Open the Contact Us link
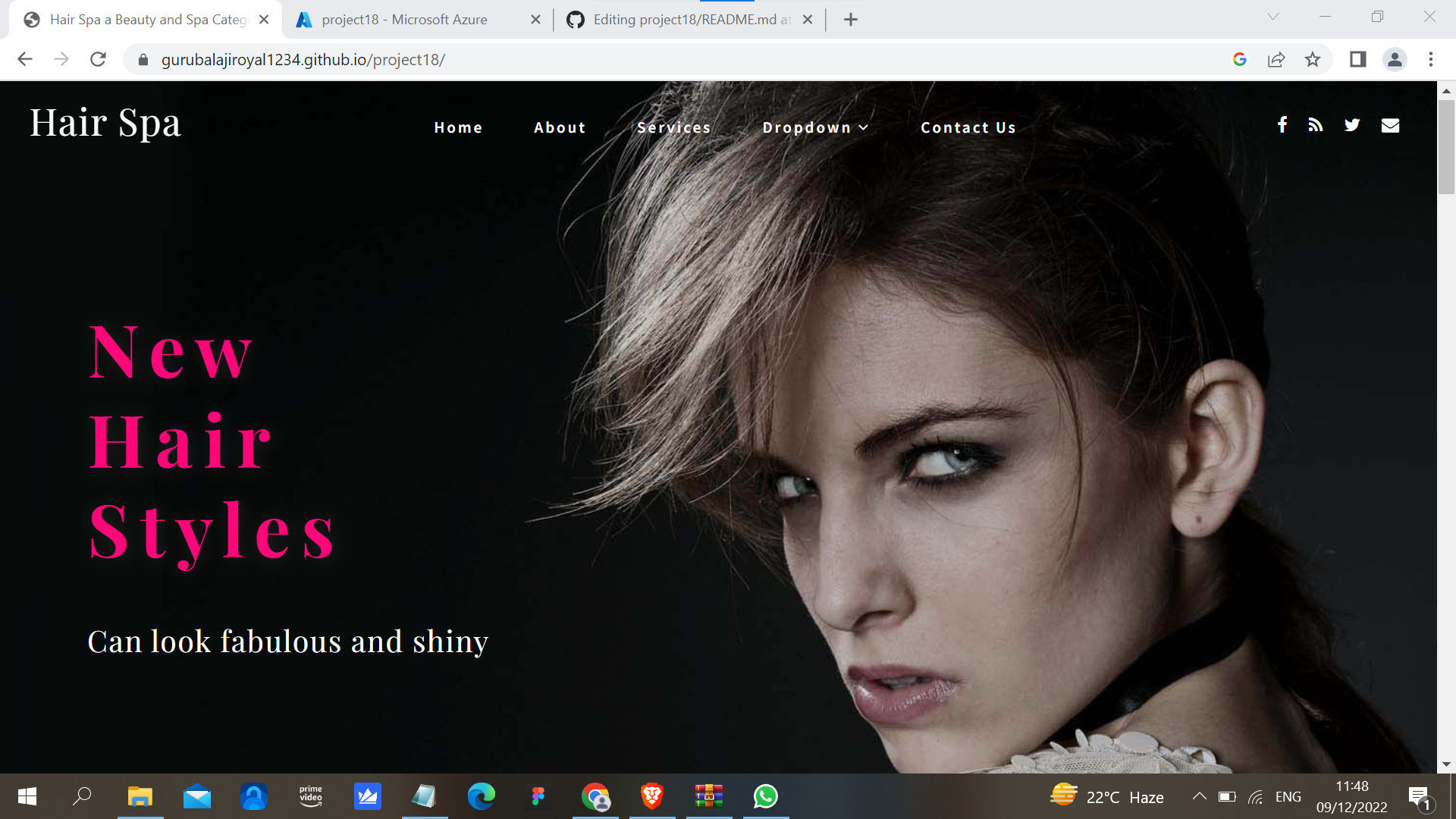Screen dimensions: 1456x819 (x=968, y=127)
